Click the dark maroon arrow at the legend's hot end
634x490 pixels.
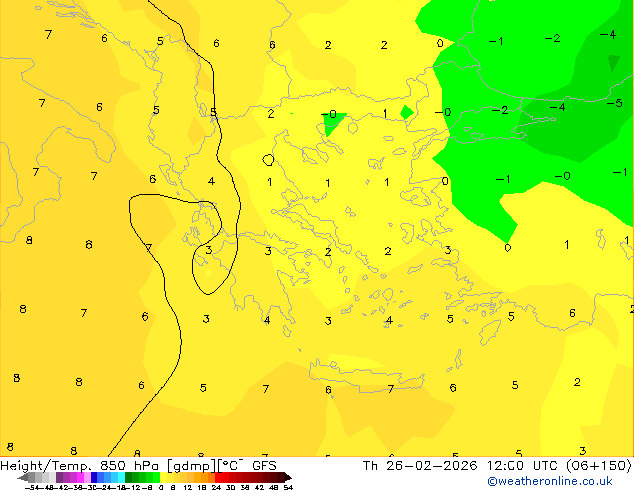point(288,477)
